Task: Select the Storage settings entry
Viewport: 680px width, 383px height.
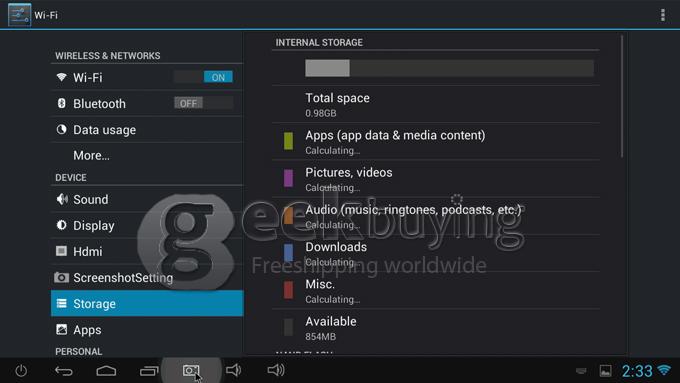Action: pos(147,303)
